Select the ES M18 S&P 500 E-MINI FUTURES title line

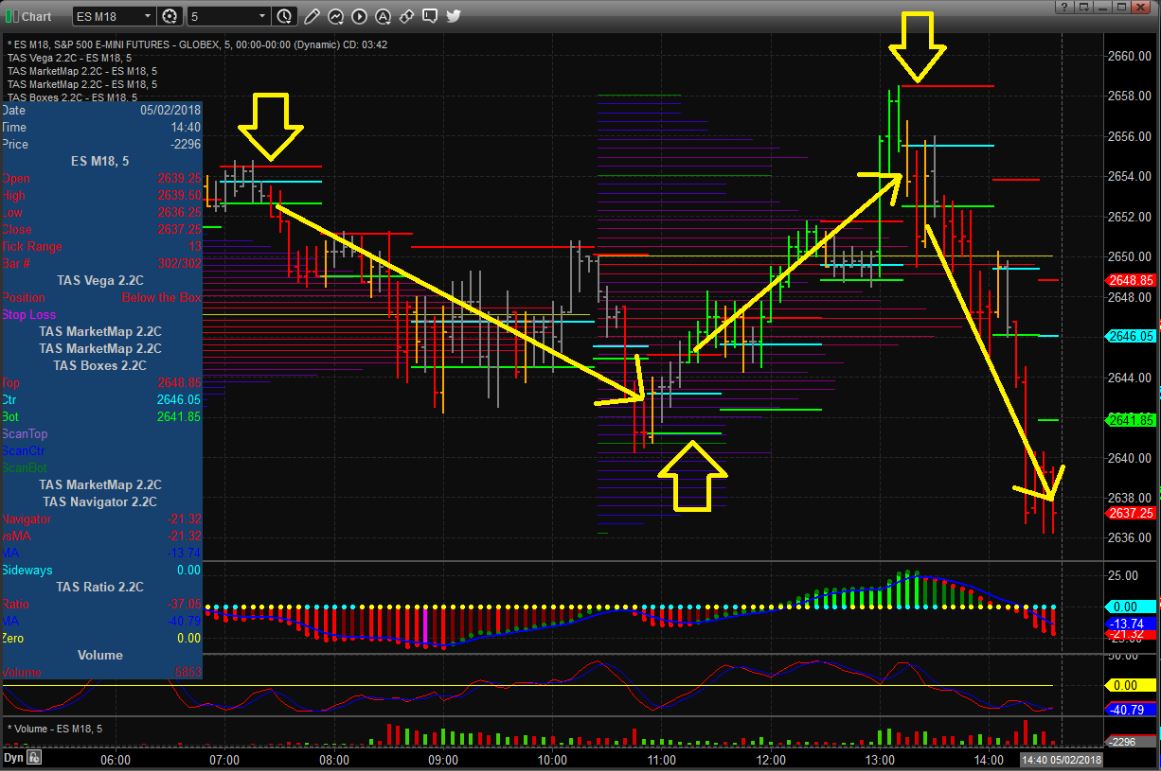click(197, 44)
